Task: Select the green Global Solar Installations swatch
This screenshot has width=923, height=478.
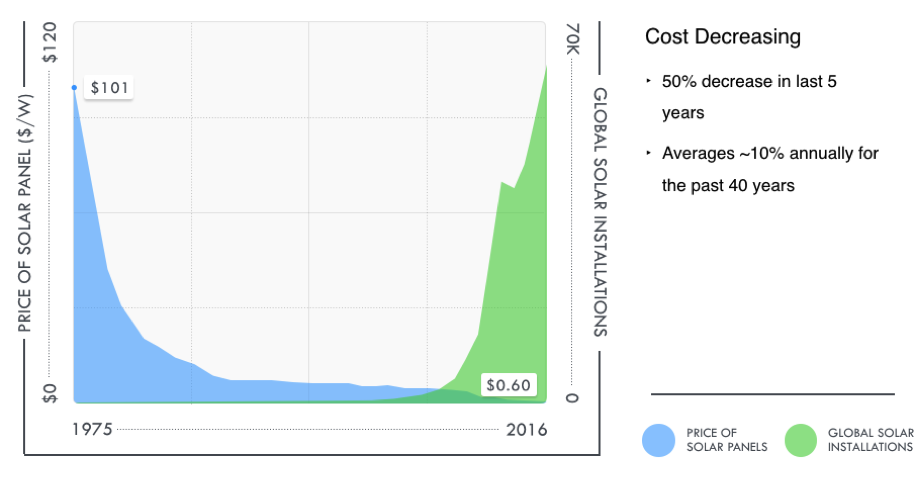Action: (801, 440)
